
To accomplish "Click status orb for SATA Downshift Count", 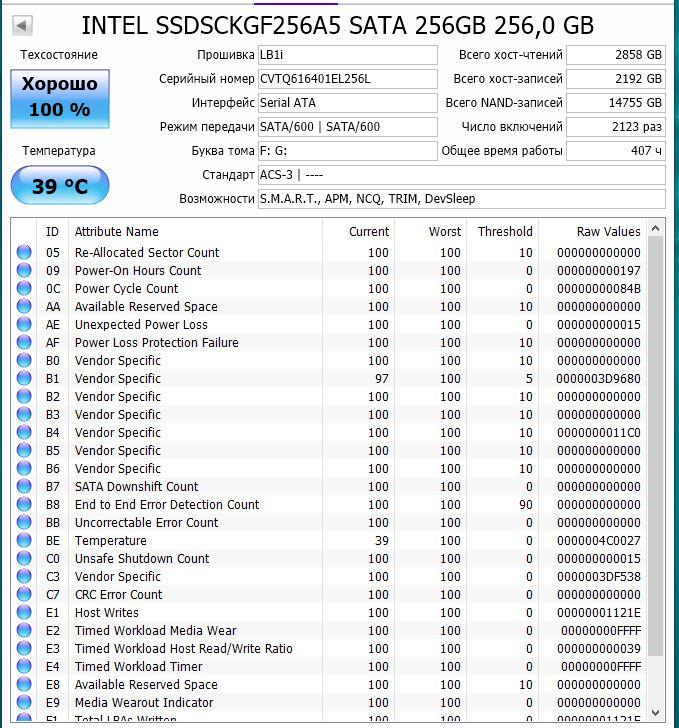I will [24, 486].
